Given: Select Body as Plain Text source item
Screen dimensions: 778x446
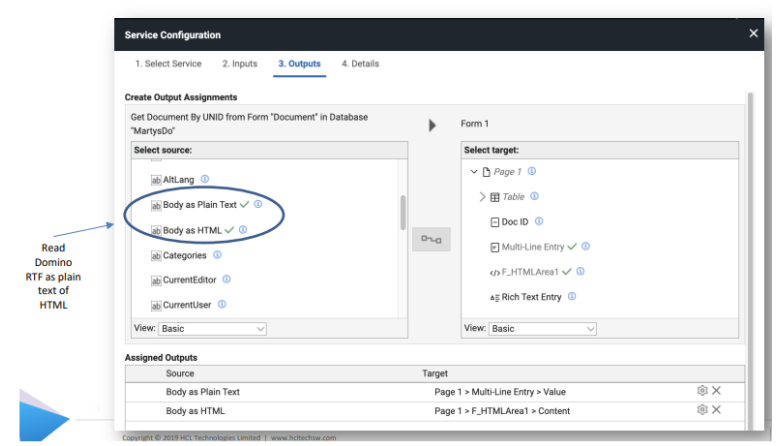Looking at the screenshot, I should click(199, 204).
